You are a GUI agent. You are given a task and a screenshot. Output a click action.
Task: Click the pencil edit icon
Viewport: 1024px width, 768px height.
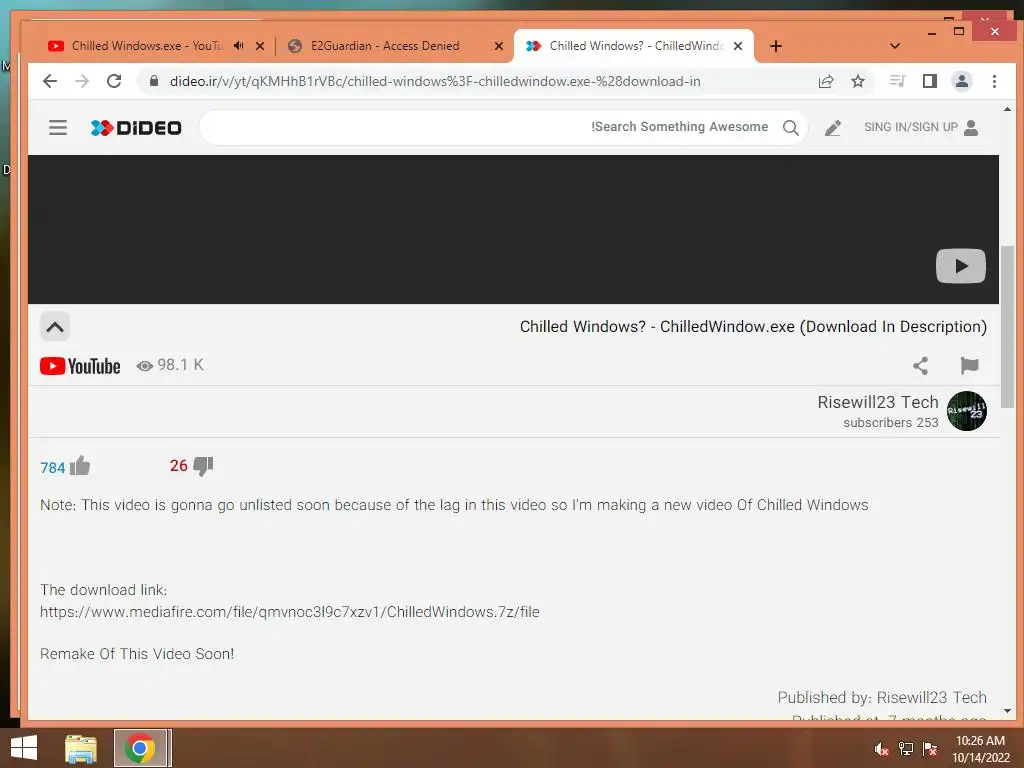pyautogui.click(x=832, y=128)
